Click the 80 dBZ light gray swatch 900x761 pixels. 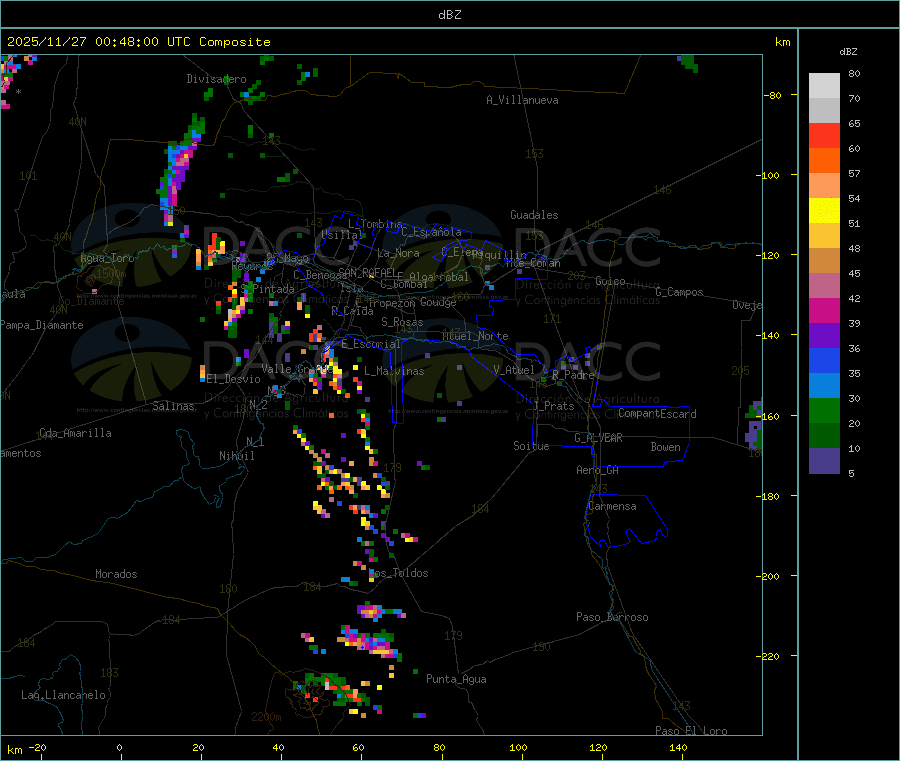824,86
